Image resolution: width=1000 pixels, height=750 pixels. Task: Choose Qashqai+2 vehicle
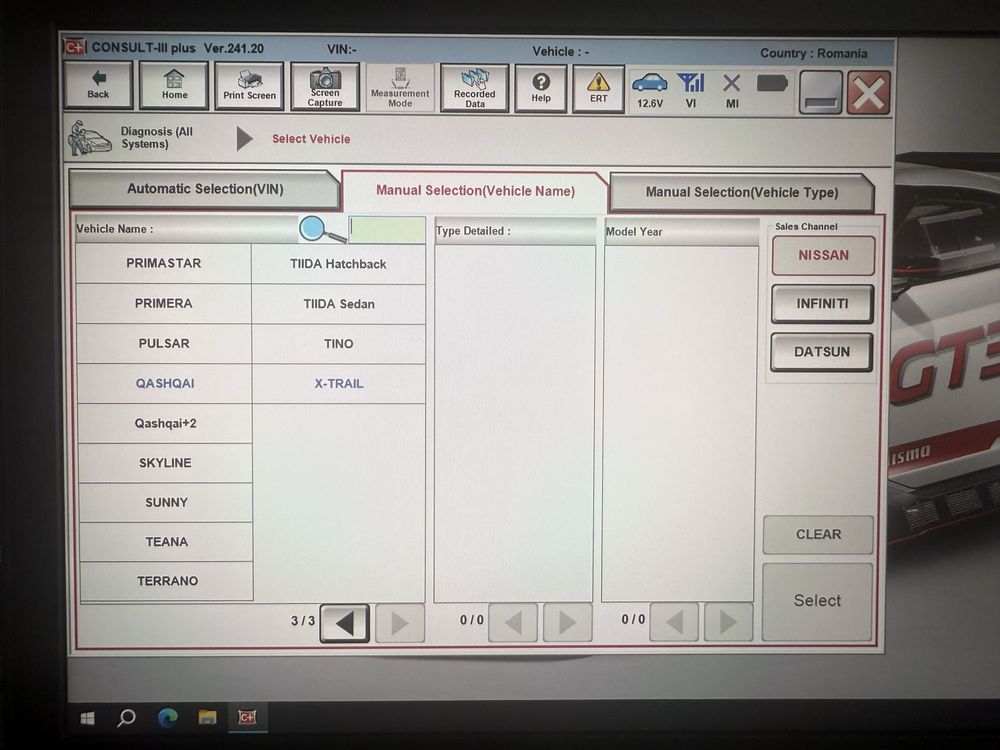(x=165, y=423)
